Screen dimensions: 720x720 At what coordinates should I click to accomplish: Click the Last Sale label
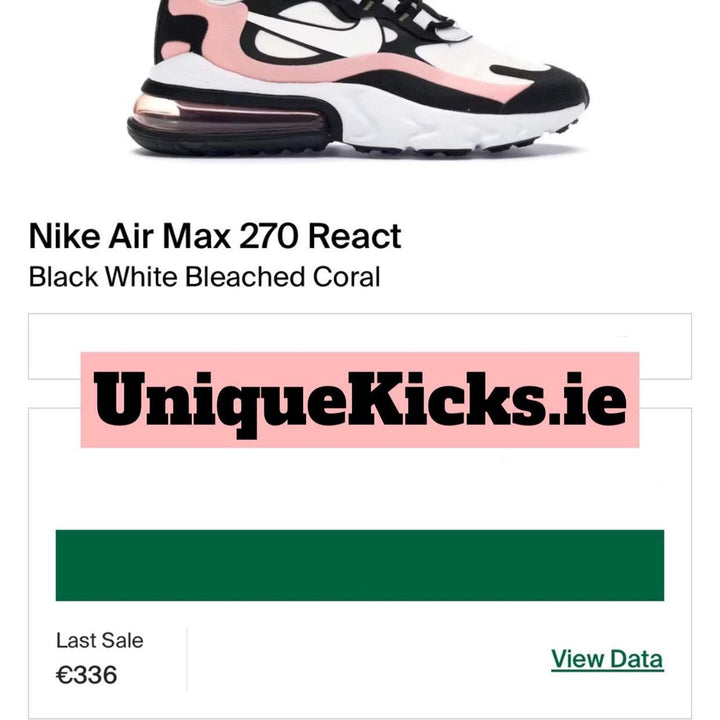point(100,640)
